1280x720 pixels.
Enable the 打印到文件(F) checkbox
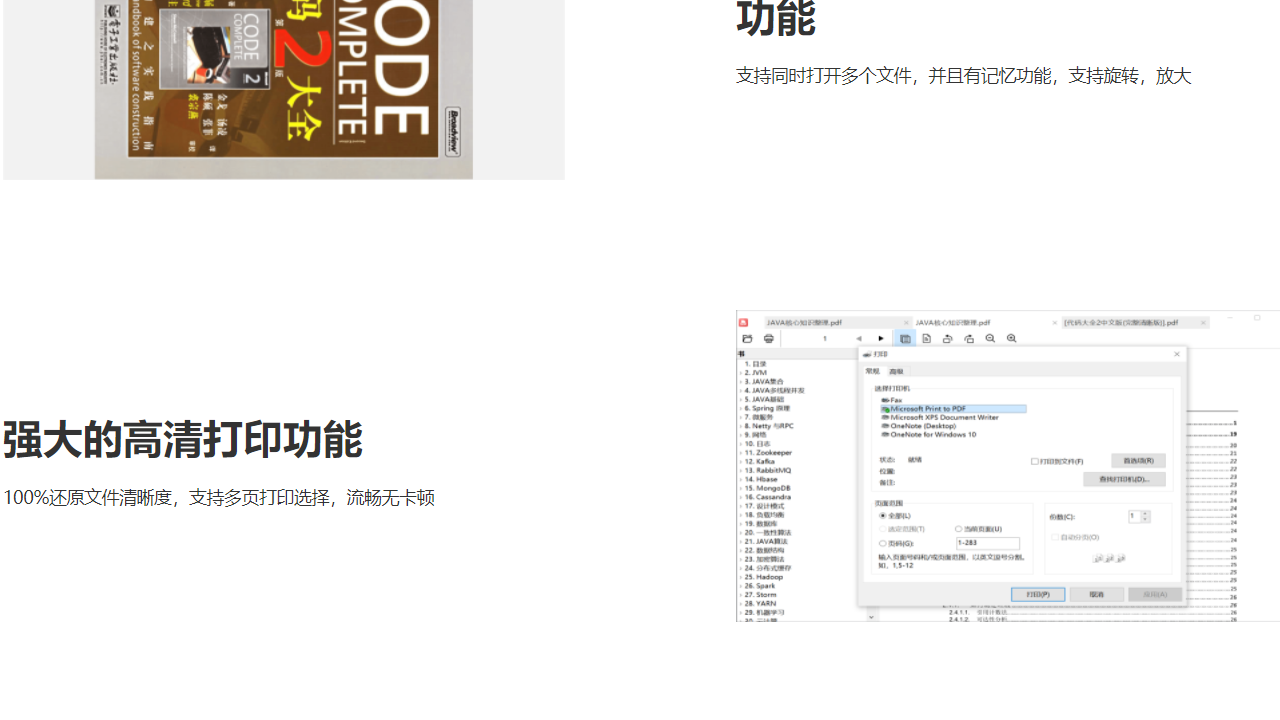1033,461
